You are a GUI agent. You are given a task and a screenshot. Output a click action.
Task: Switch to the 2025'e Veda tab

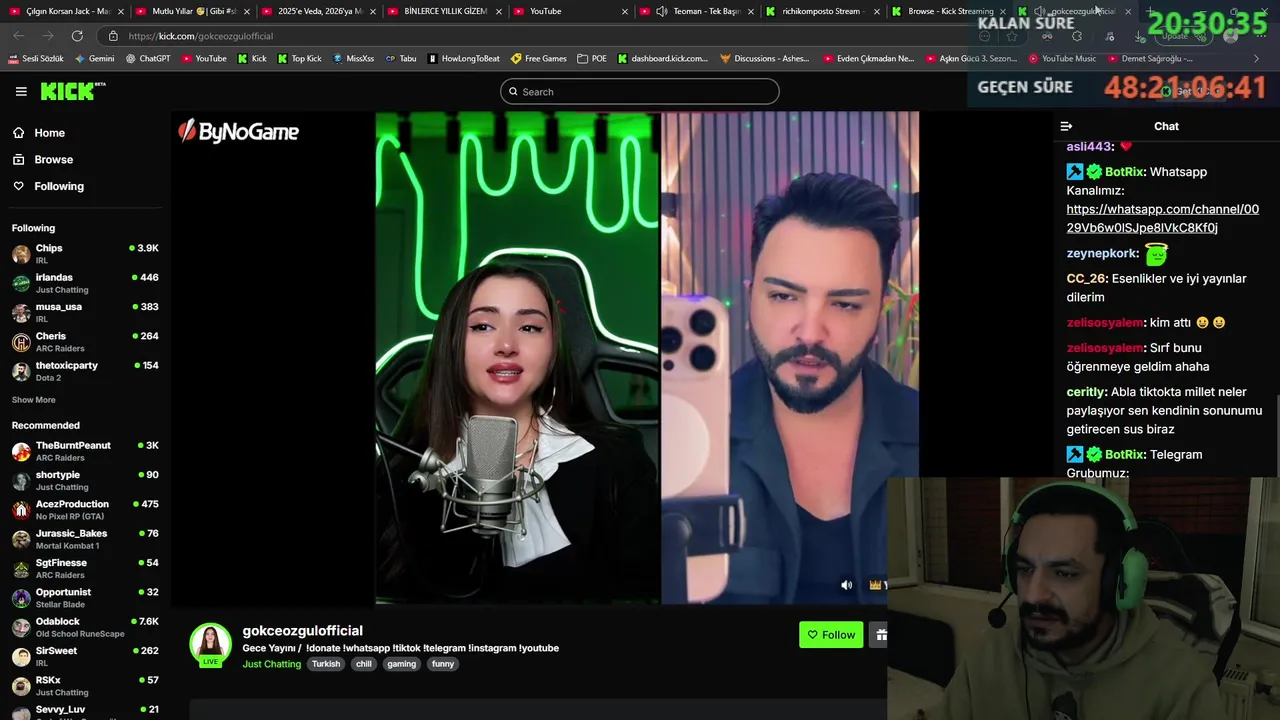[x=318, y=11]
